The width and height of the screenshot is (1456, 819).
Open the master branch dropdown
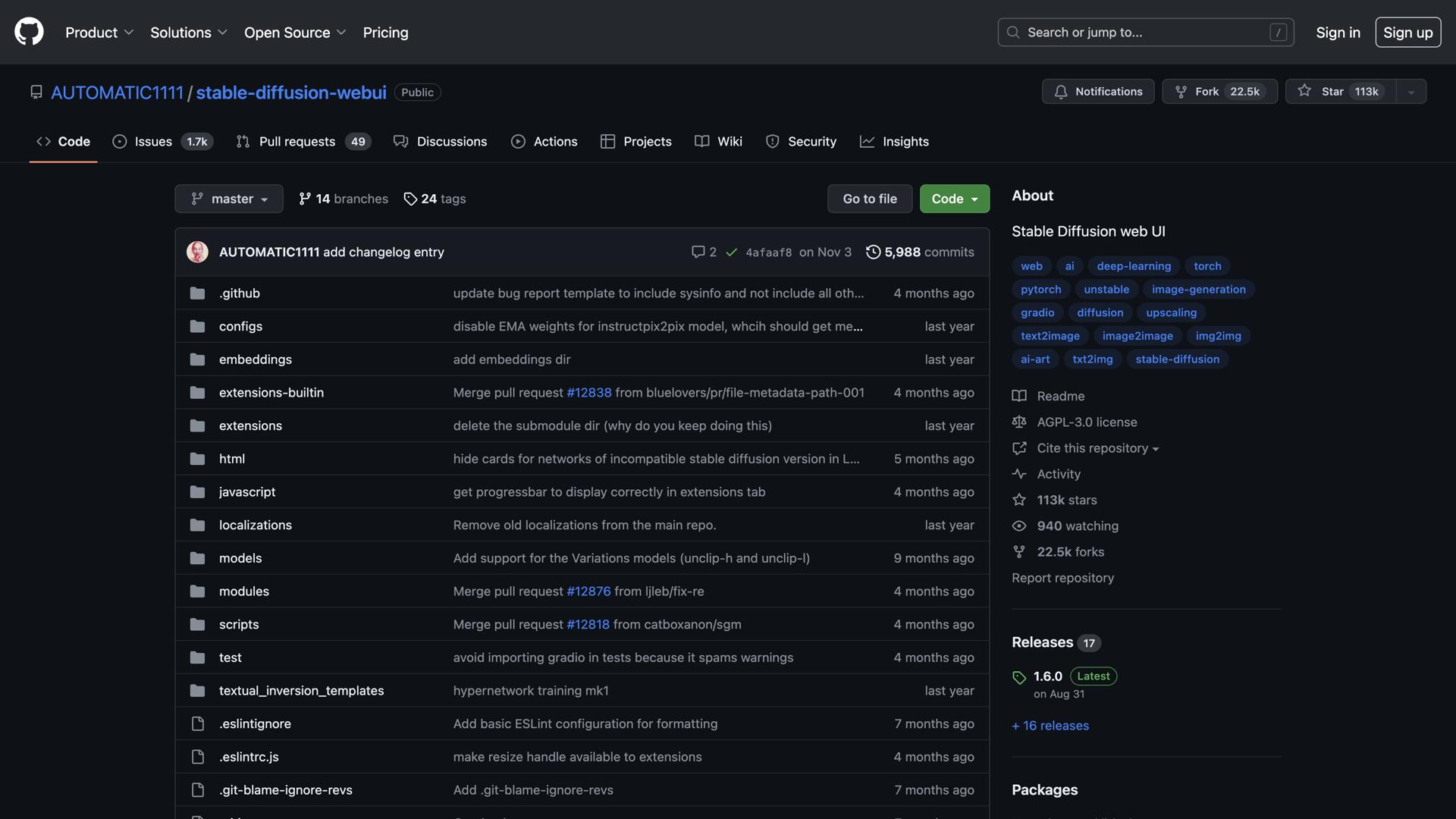coord(228,199)
